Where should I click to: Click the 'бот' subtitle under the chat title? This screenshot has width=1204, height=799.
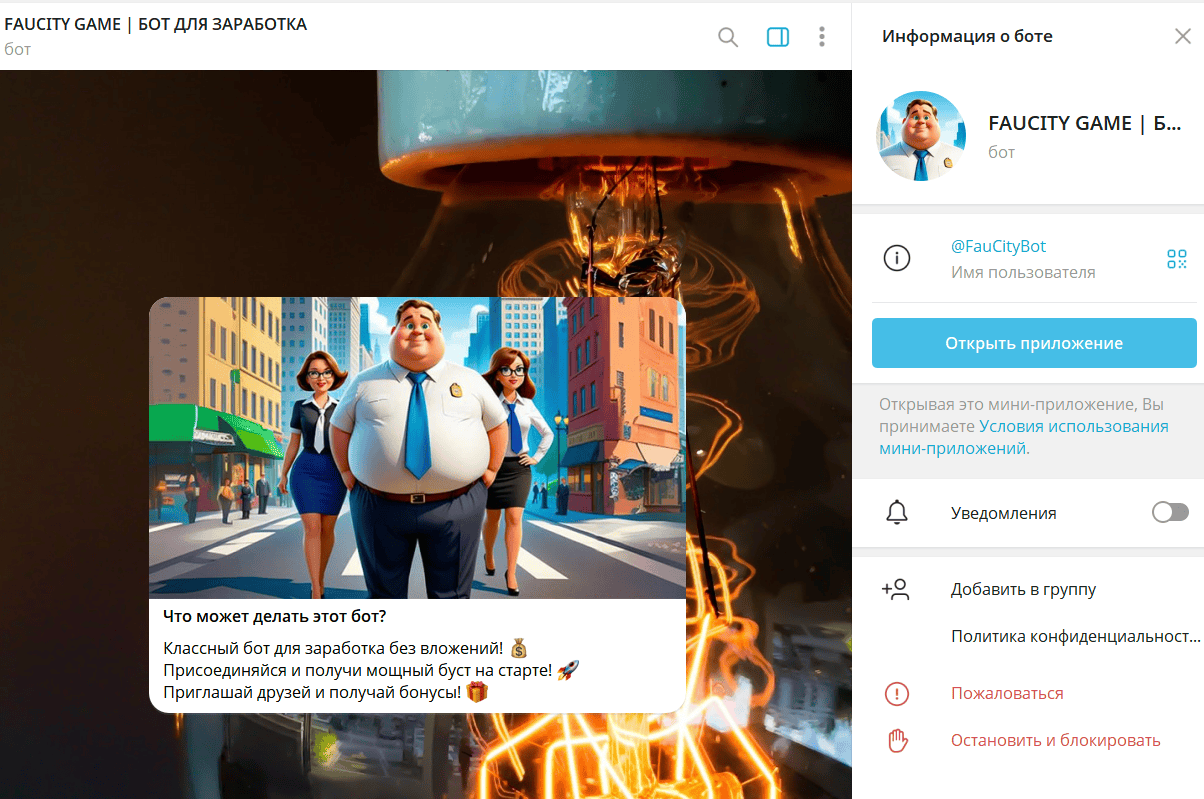[18, 49]
